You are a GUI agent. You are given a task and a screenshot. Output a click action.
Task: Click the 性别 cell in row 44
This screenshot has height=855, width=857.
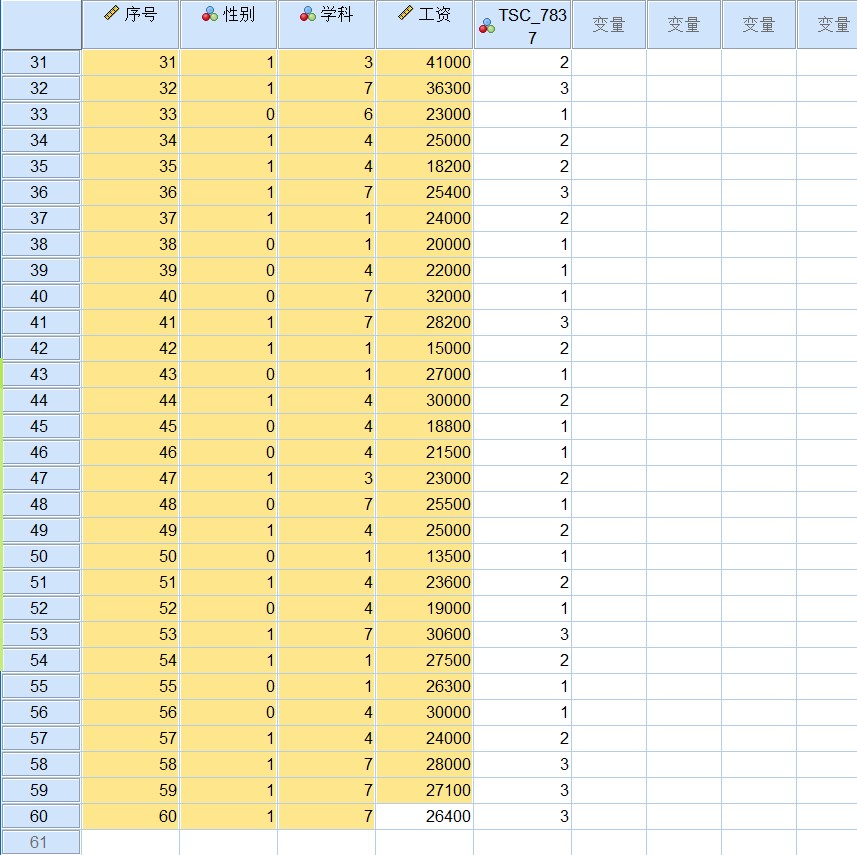pyautogui.click(x=228, y=400)
